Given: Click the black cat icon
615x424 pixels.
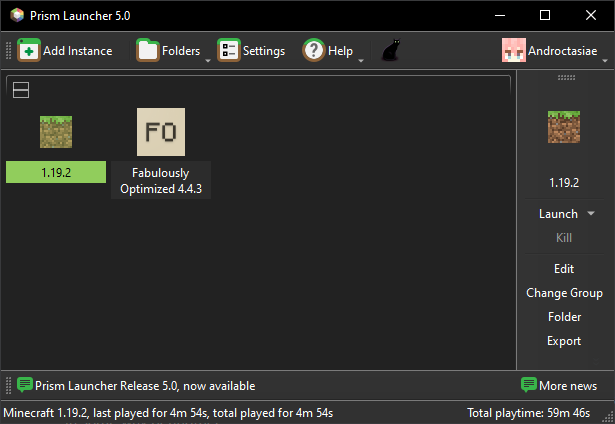Looking at the screenshot, I should pos(391,51).
